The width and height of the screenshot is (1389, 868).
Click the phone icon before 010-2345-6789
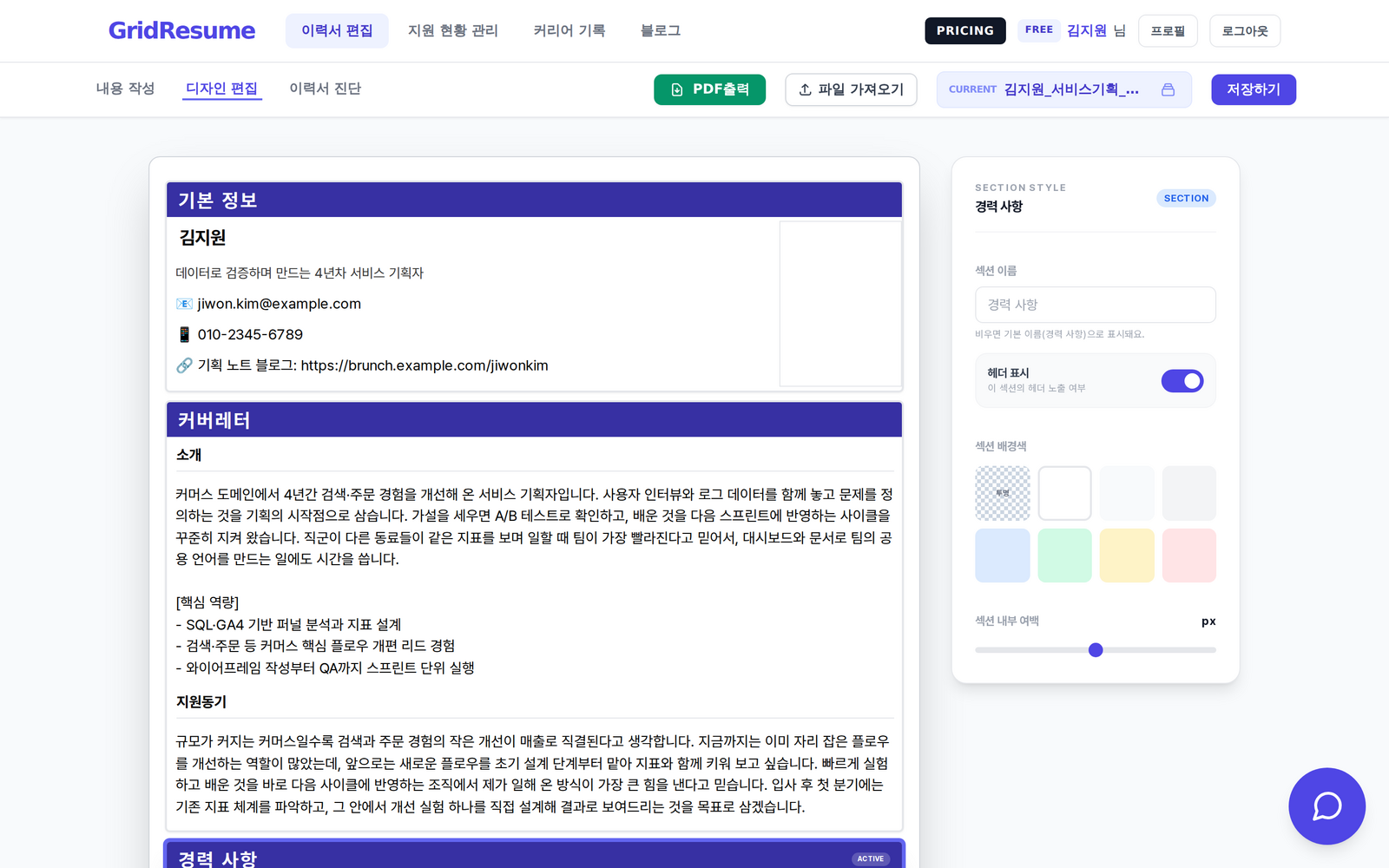pos(184,334)
